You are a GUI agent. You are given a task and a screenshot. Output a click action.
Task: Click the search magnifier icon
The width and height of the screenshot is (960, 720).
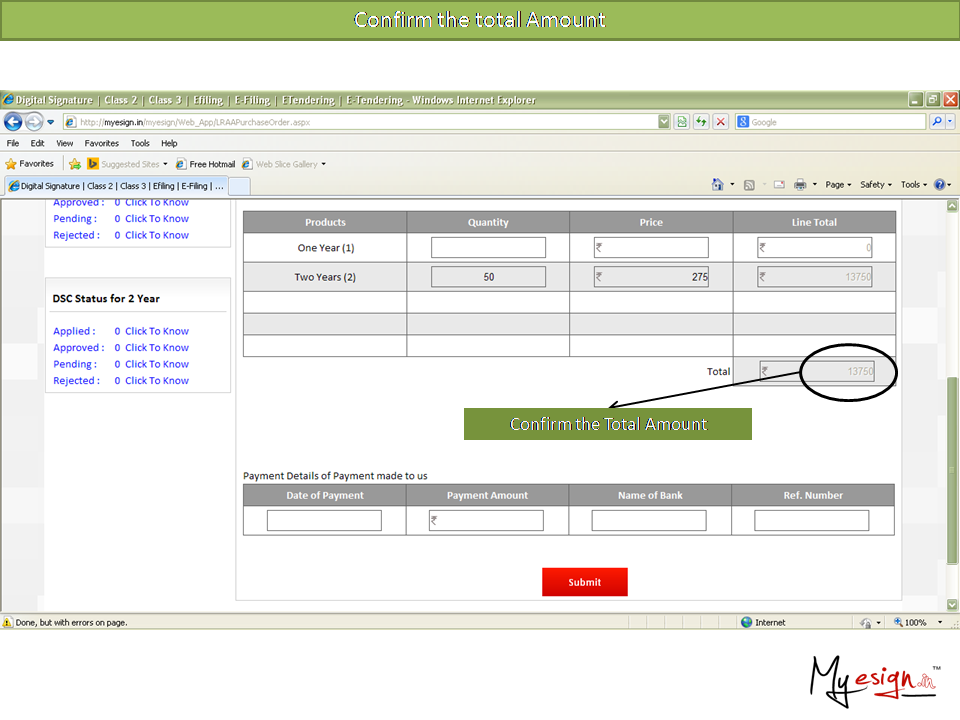point(937,122)
